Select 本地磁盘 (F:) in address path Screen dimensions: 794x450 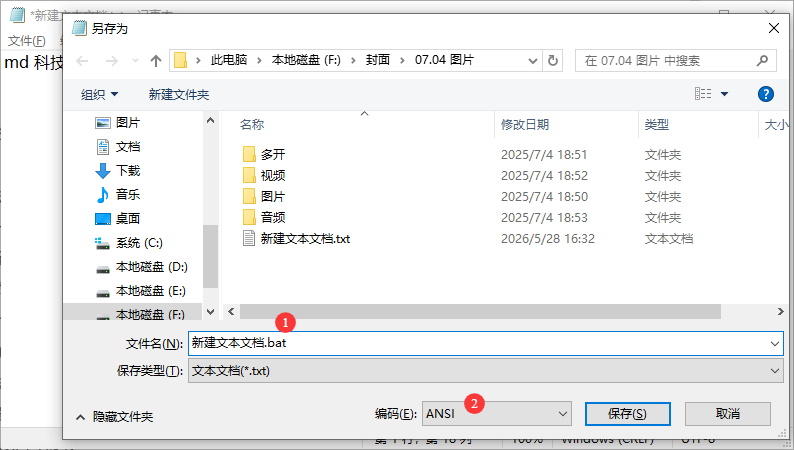tap(306, 60)
